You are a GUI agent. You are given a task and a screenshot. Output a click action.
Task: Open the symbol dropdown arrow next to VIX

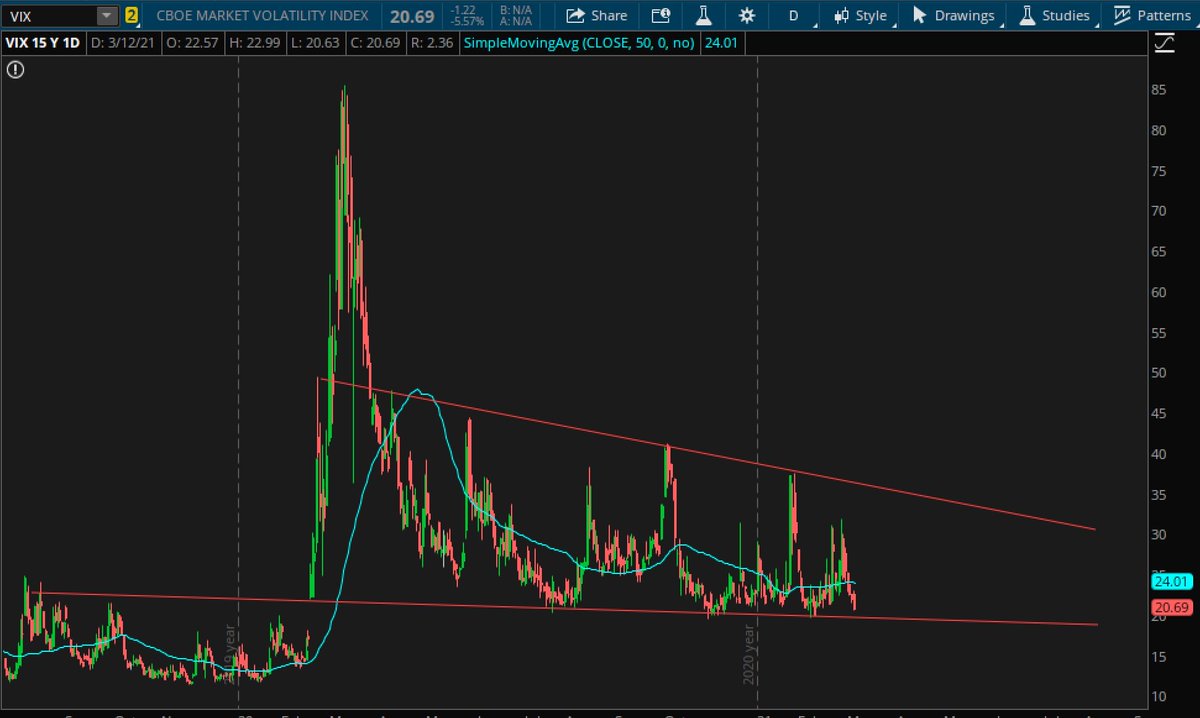[x=107, y=16]
